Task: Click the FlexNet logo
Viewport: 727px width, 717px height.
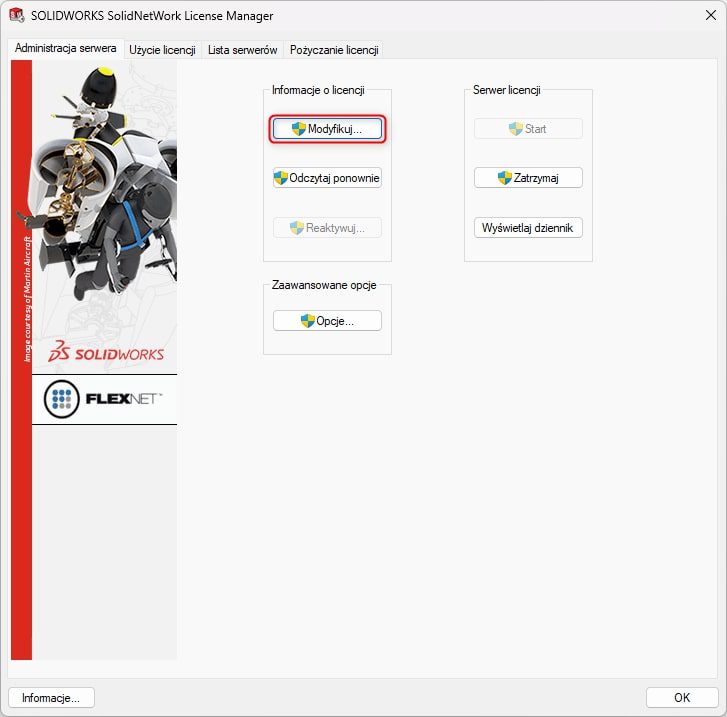Action: pyautogui.click(x=104, y=399)
